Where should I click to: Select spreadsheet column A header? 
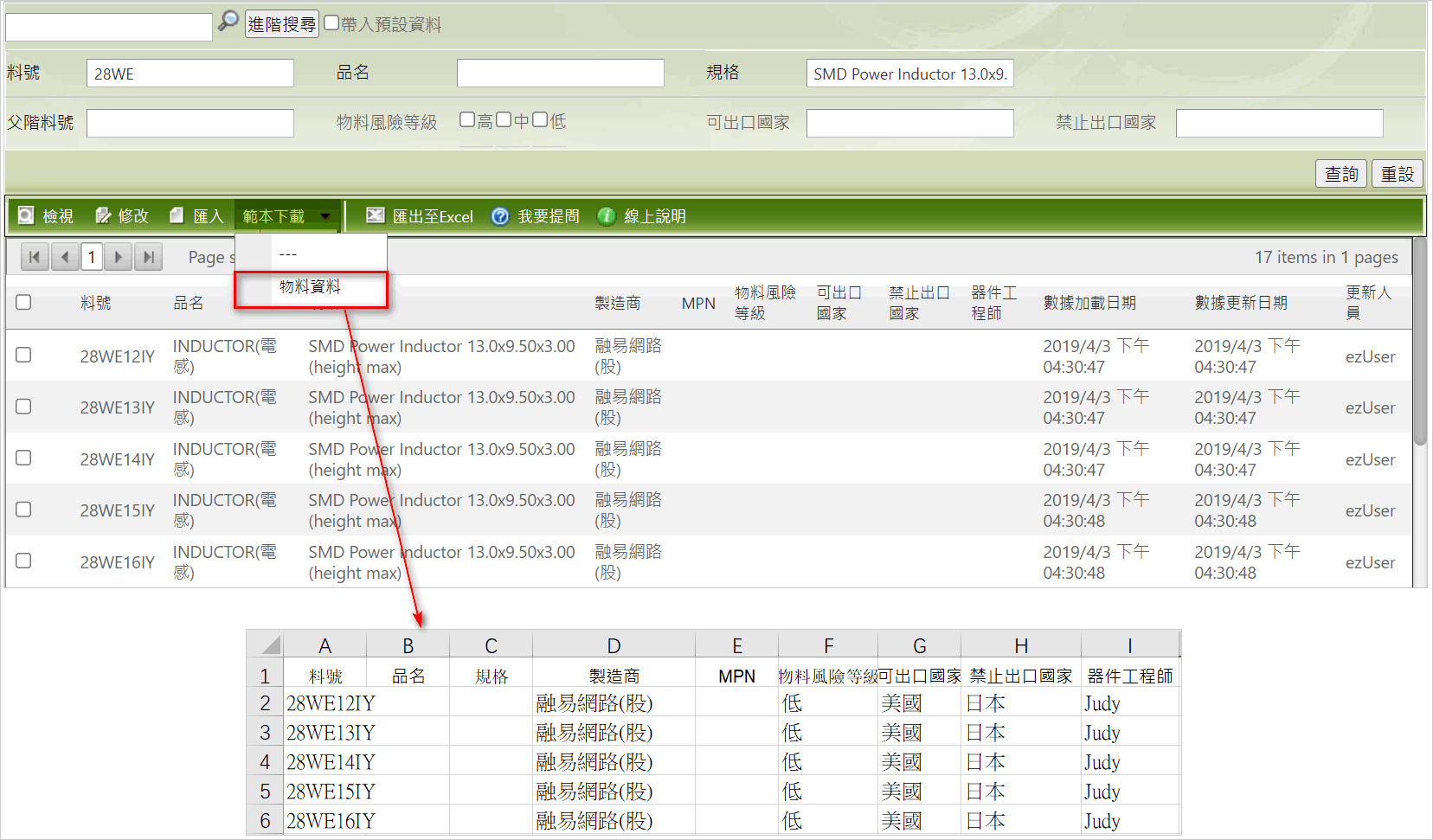click(325, 645)
